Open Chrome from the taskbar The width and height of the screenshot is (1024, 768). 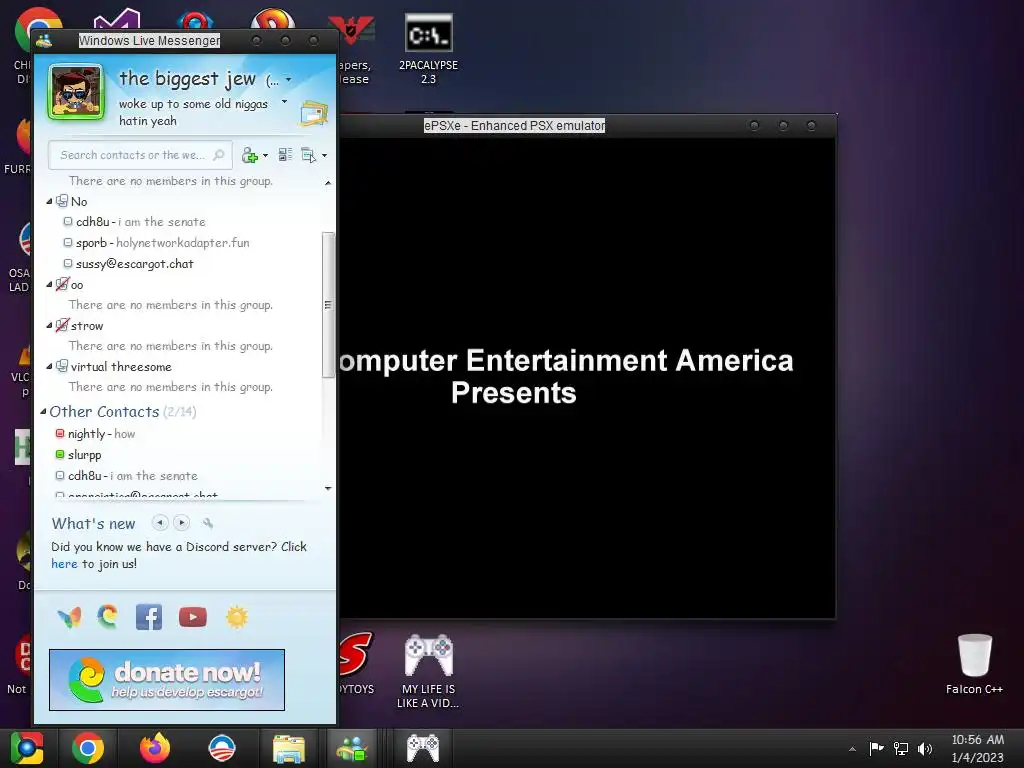coord(88,748)
